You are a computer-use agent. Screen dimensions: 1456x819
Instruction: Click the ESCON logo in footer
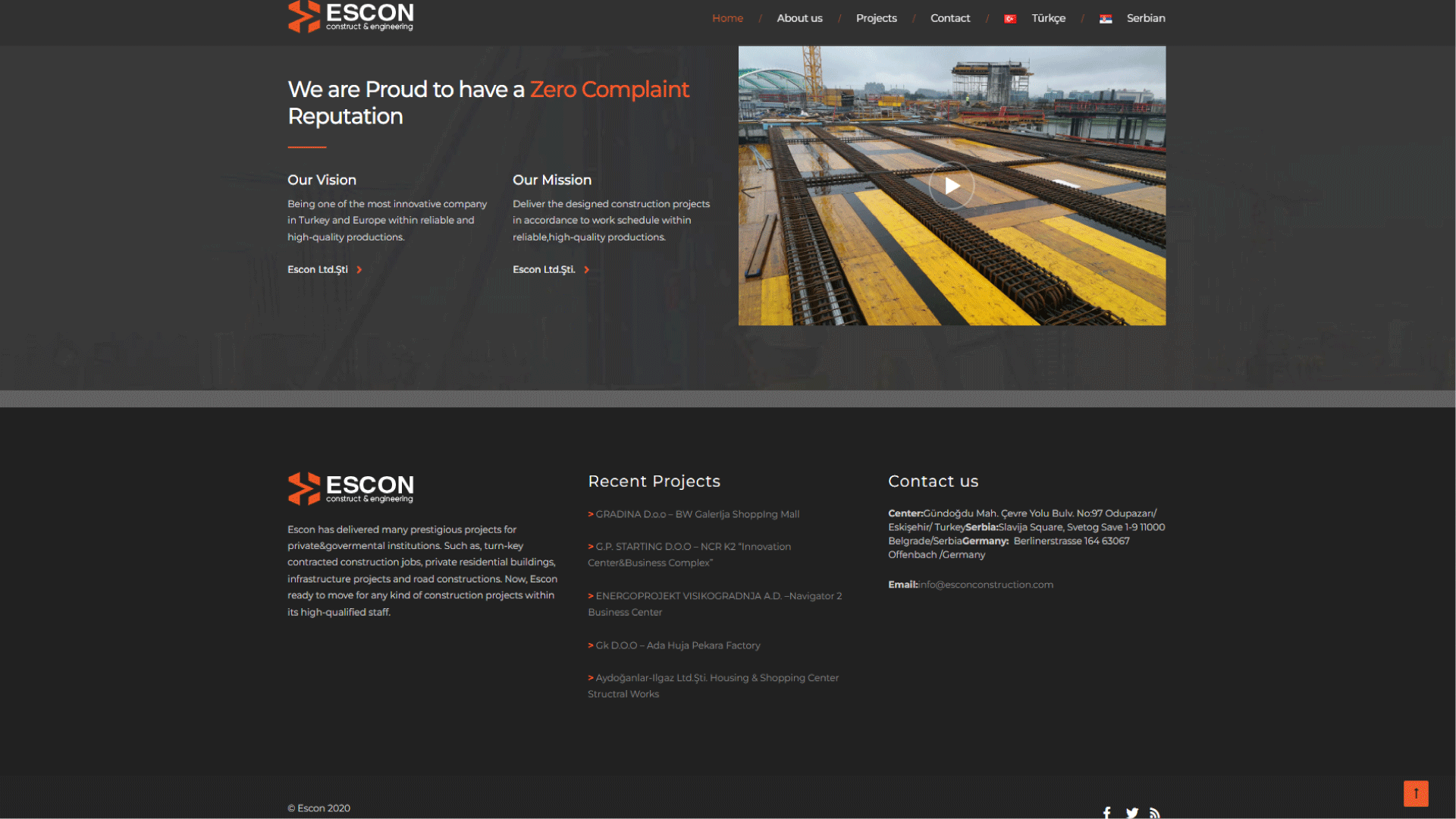click(x=350, y=488)
